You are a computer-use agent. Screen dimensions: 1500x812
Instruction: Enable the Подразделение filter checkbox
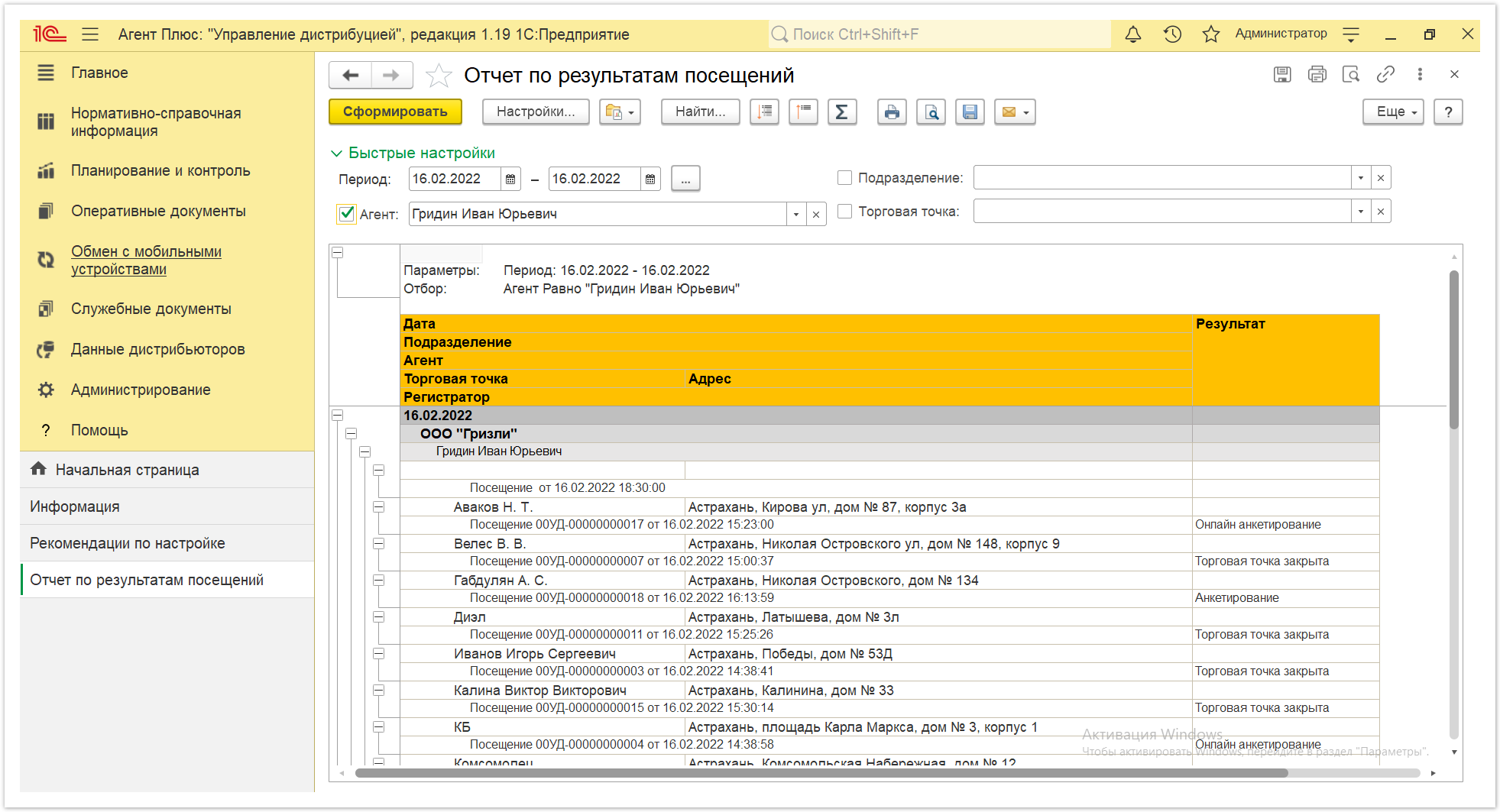tap(844, 178)
